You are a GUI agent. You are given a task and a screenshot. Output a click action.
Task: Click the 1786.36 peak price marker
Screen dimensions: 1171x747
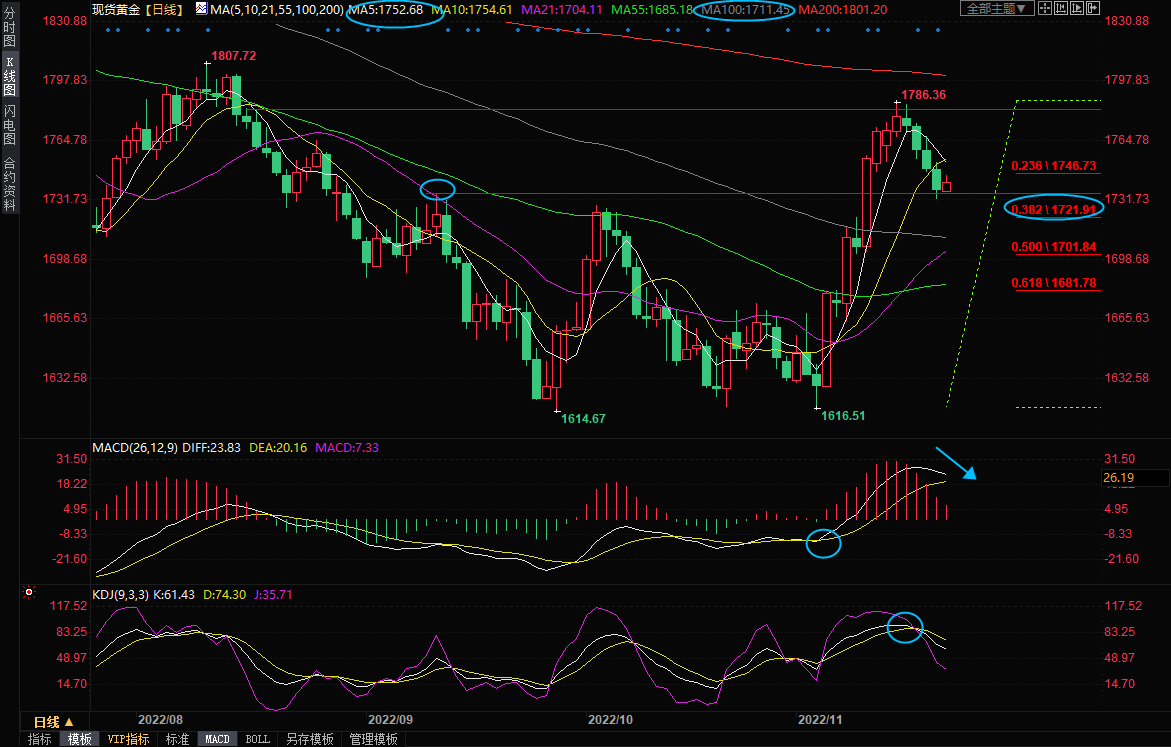click(x=924, y=95)
